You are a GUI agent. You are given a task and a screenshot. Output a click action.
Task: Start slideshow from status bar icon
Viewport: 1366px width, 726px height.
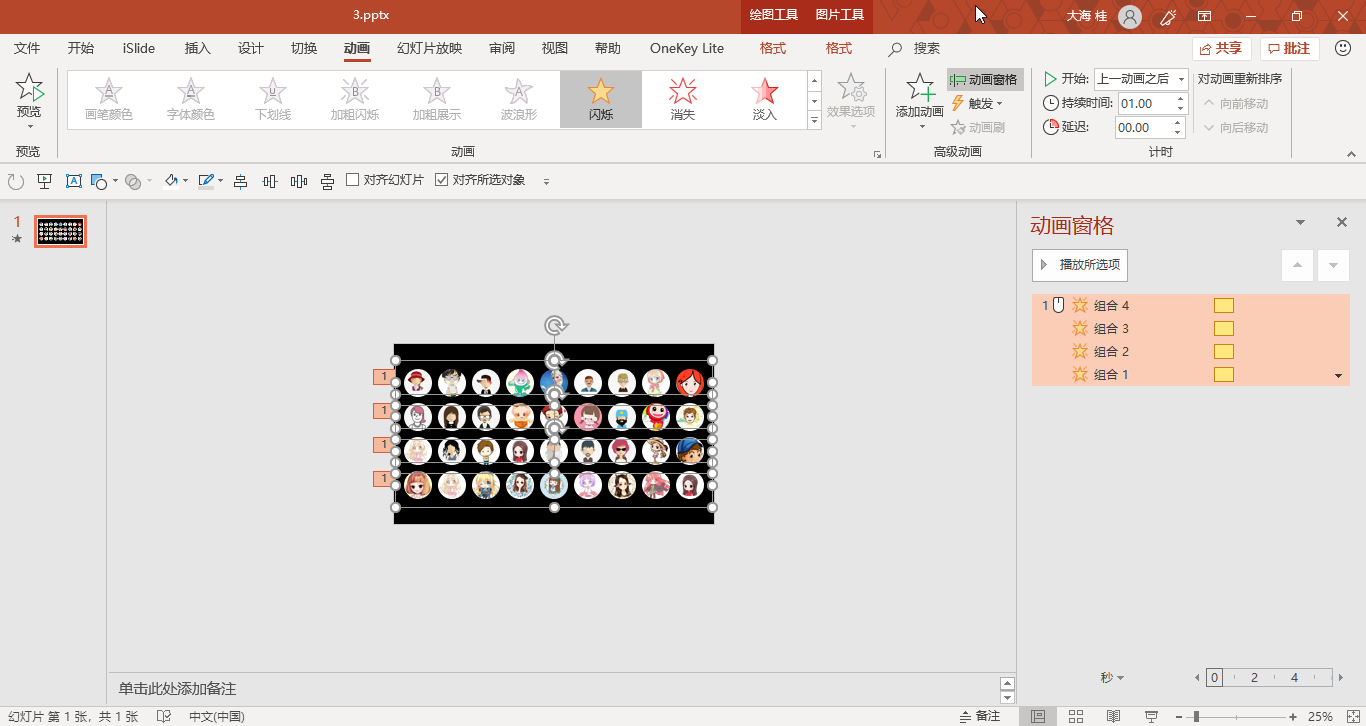click(1152, 716)
